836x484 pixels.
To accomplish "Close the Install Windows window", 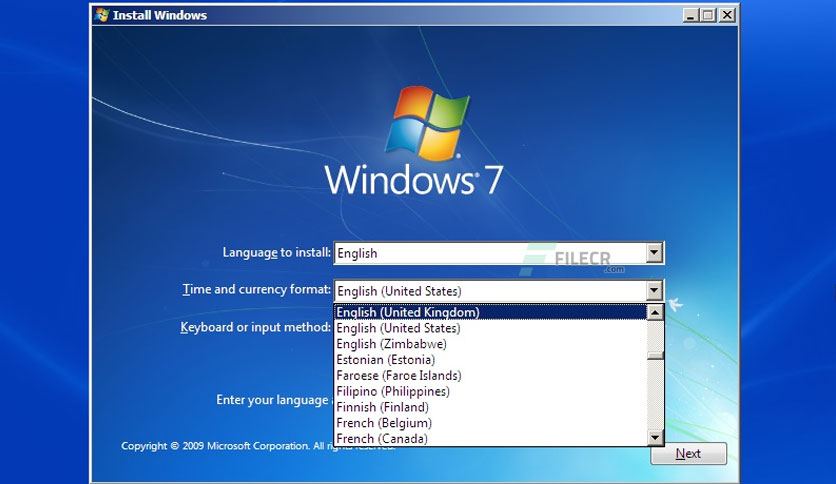I will [727, 15].
